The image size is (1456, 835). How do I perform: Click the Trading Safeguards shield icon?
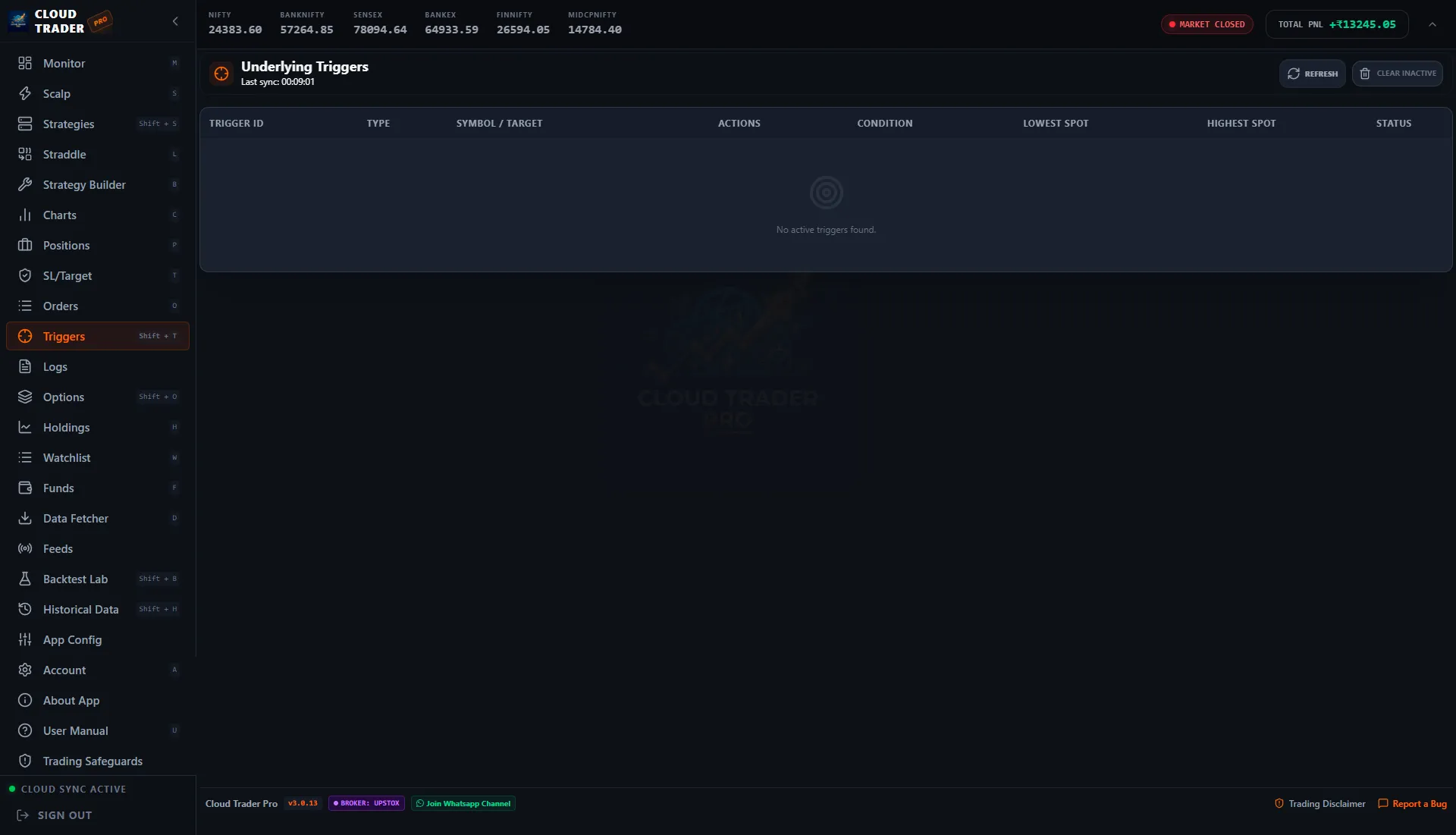[x=25, y=761]
